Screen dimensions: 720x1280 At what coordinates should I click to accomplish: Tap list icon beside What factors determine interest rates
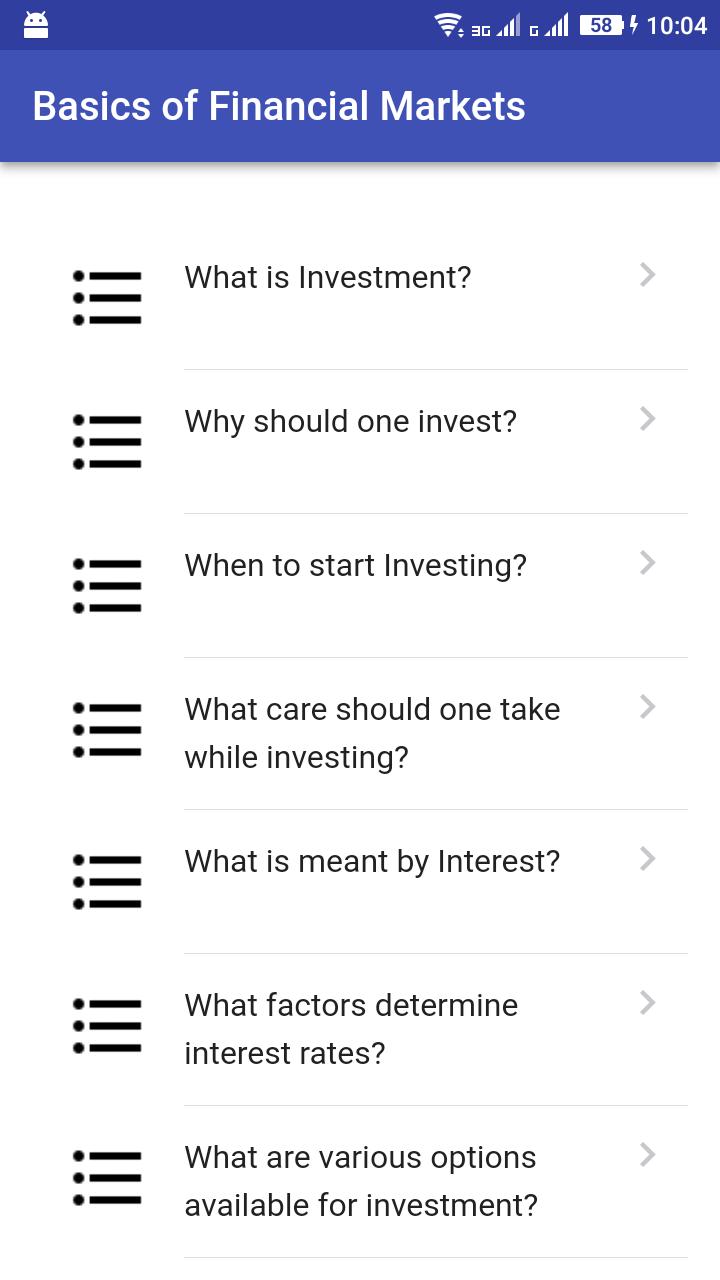(107, 1025)
